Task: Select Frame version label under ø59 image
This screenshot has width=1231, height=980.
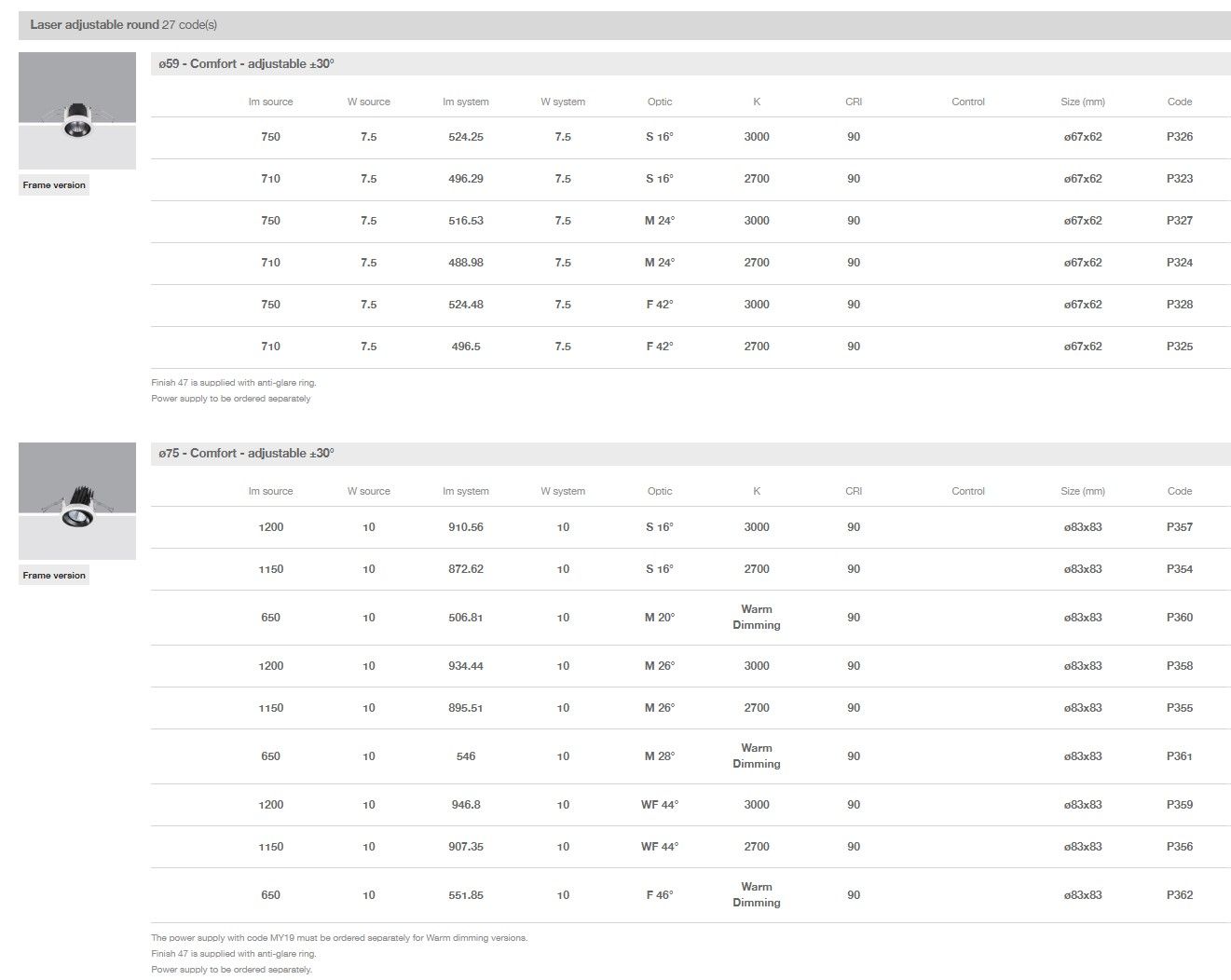Action: pos(54,185)
